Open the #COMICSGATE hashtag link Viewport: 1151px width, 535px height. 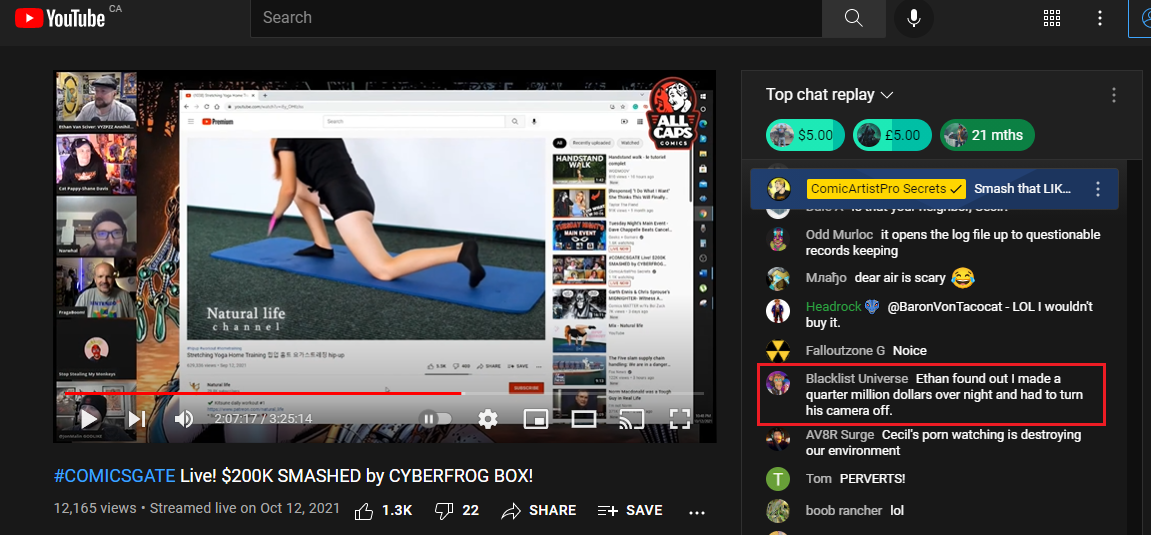pyautogui.click(x=115, y=476)
